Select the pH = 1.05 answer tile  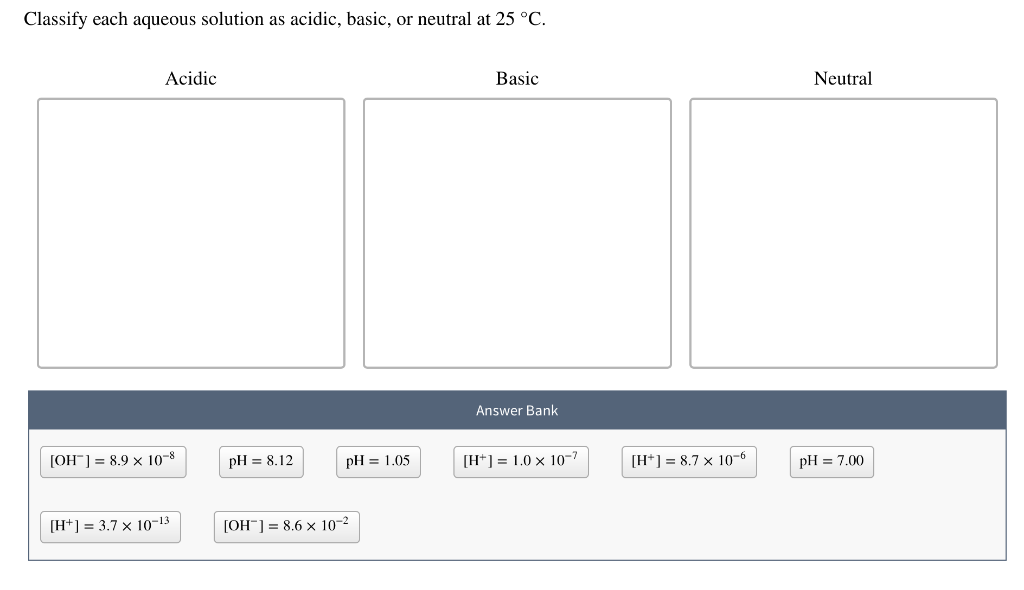[x=378, y=461]
